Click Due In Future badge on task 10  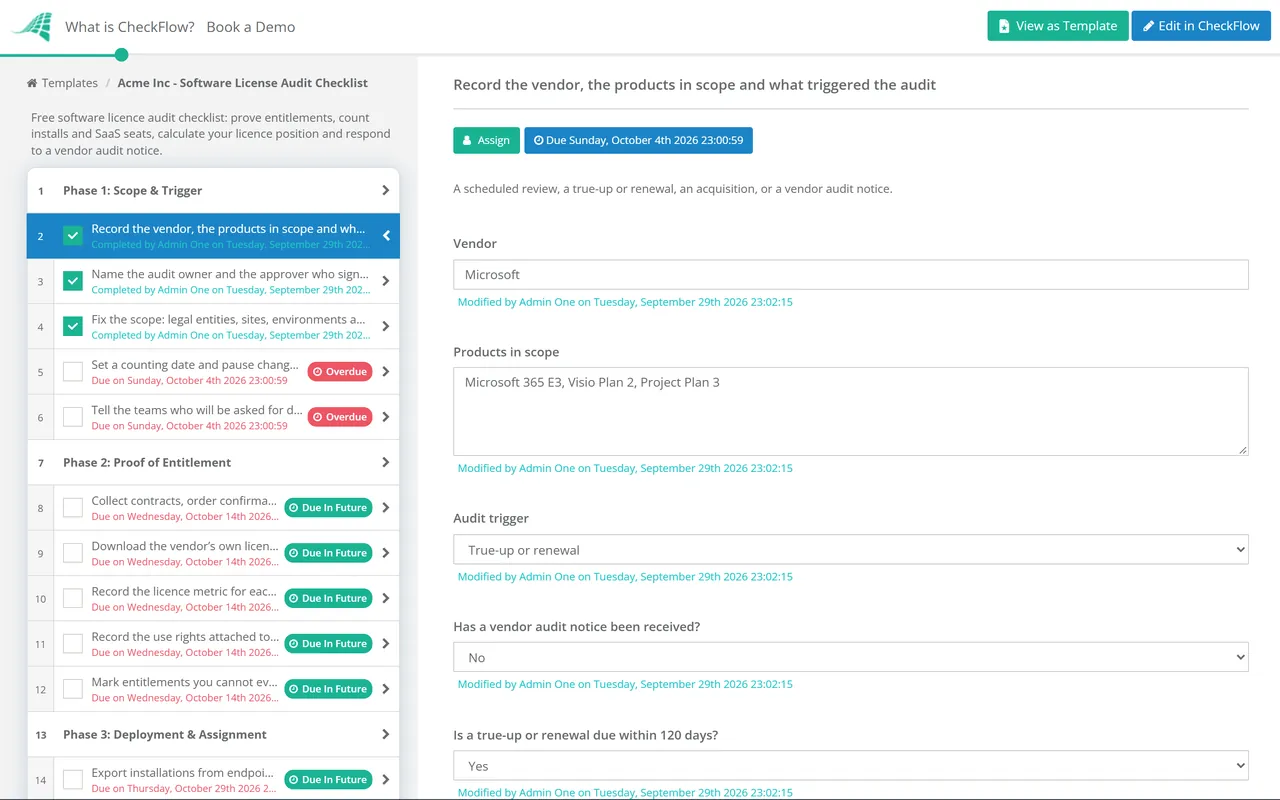[x=328, y=598]
